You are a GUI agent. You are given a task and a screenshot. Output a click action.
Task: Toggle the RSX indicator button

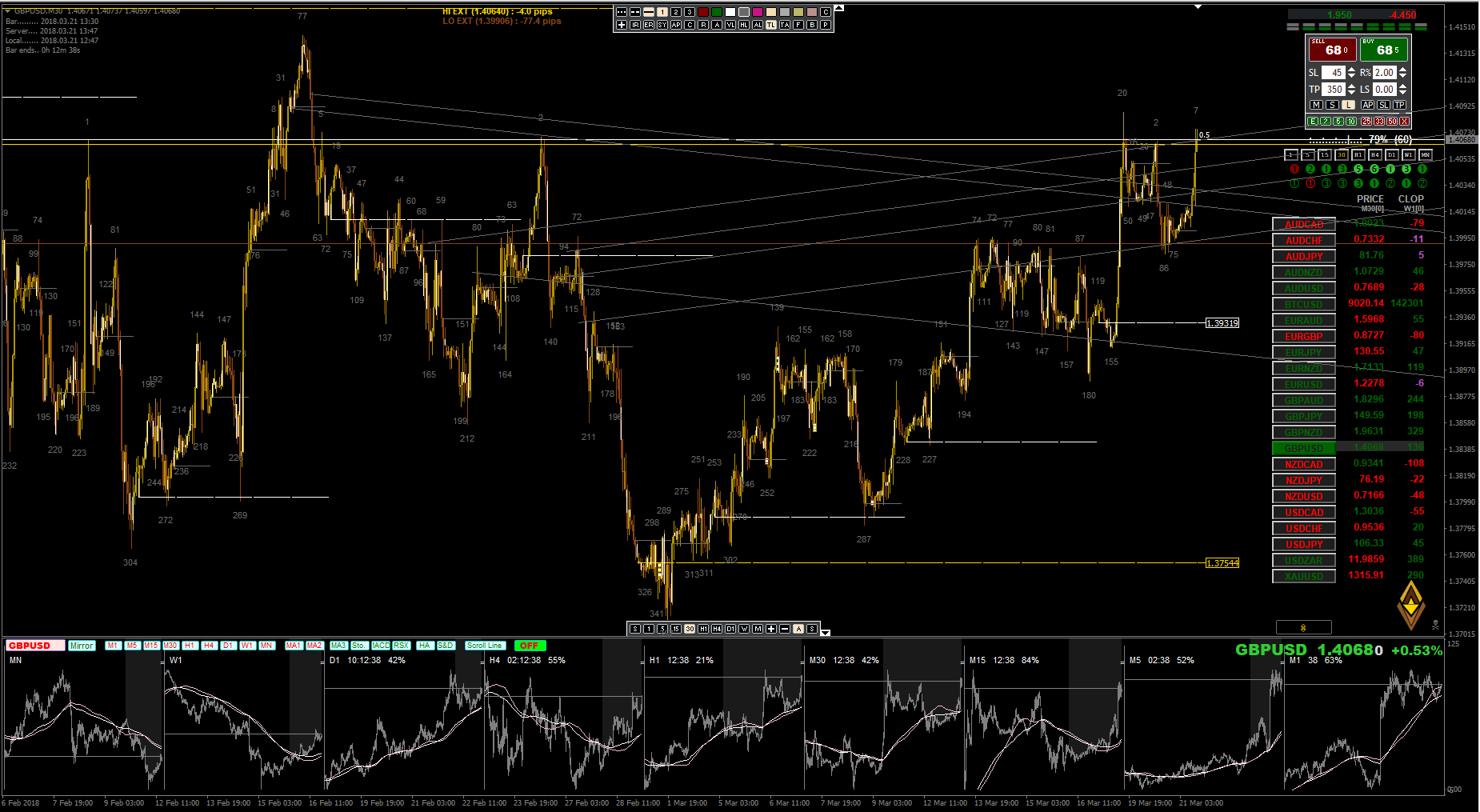tap(401, 646)
